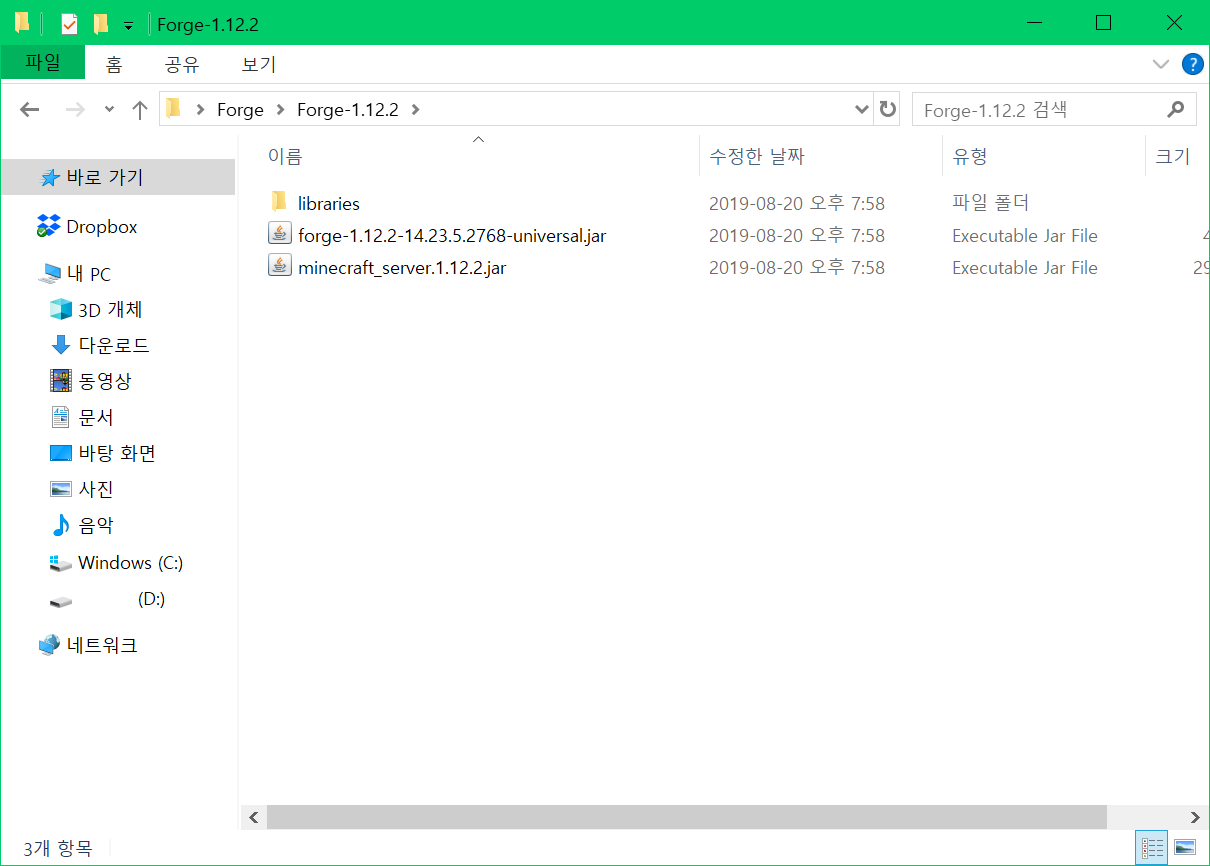Click the Properties quick access toolbar icon
Screen dimensions: 1210x866
point(69,24)
